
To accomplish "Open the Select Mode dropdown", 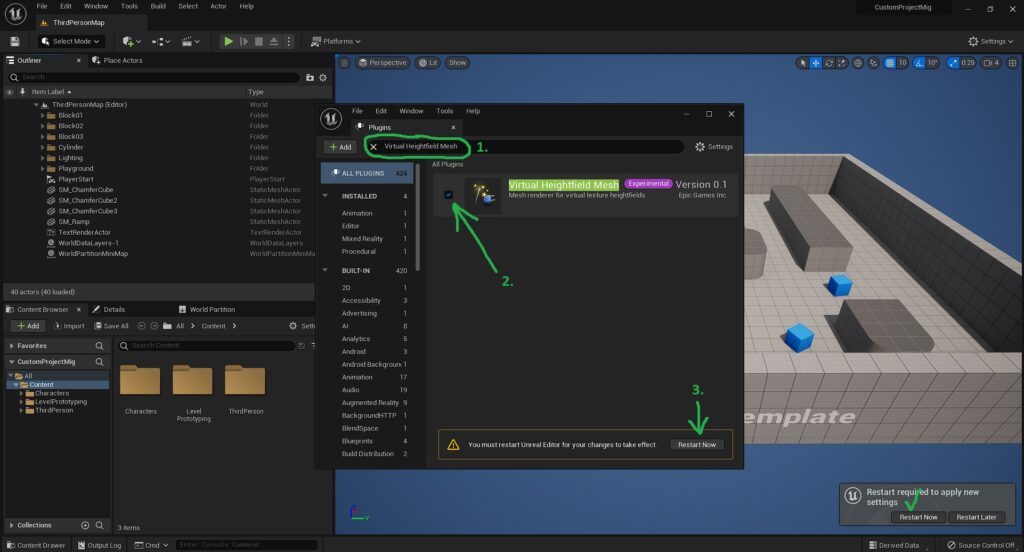I will click(70, 41).
